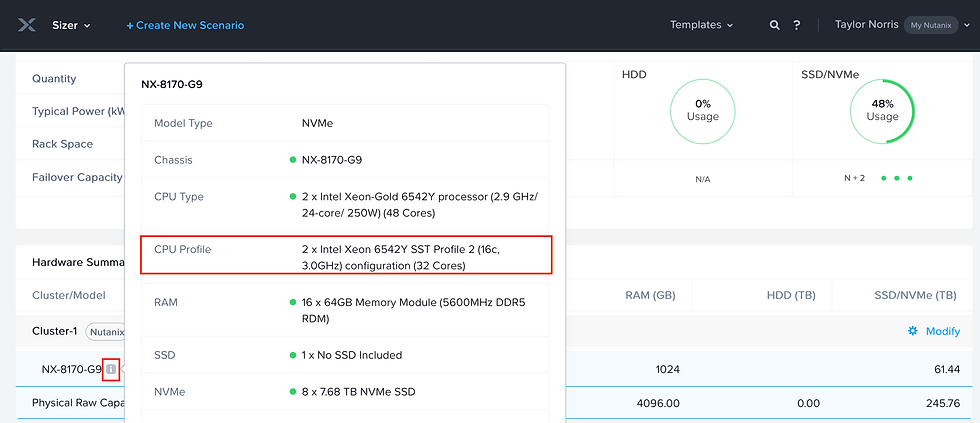The height and width of the screenshot is (423, 980).
Task: Click Taylor Norris user name
Action: (x=867, y=24)
